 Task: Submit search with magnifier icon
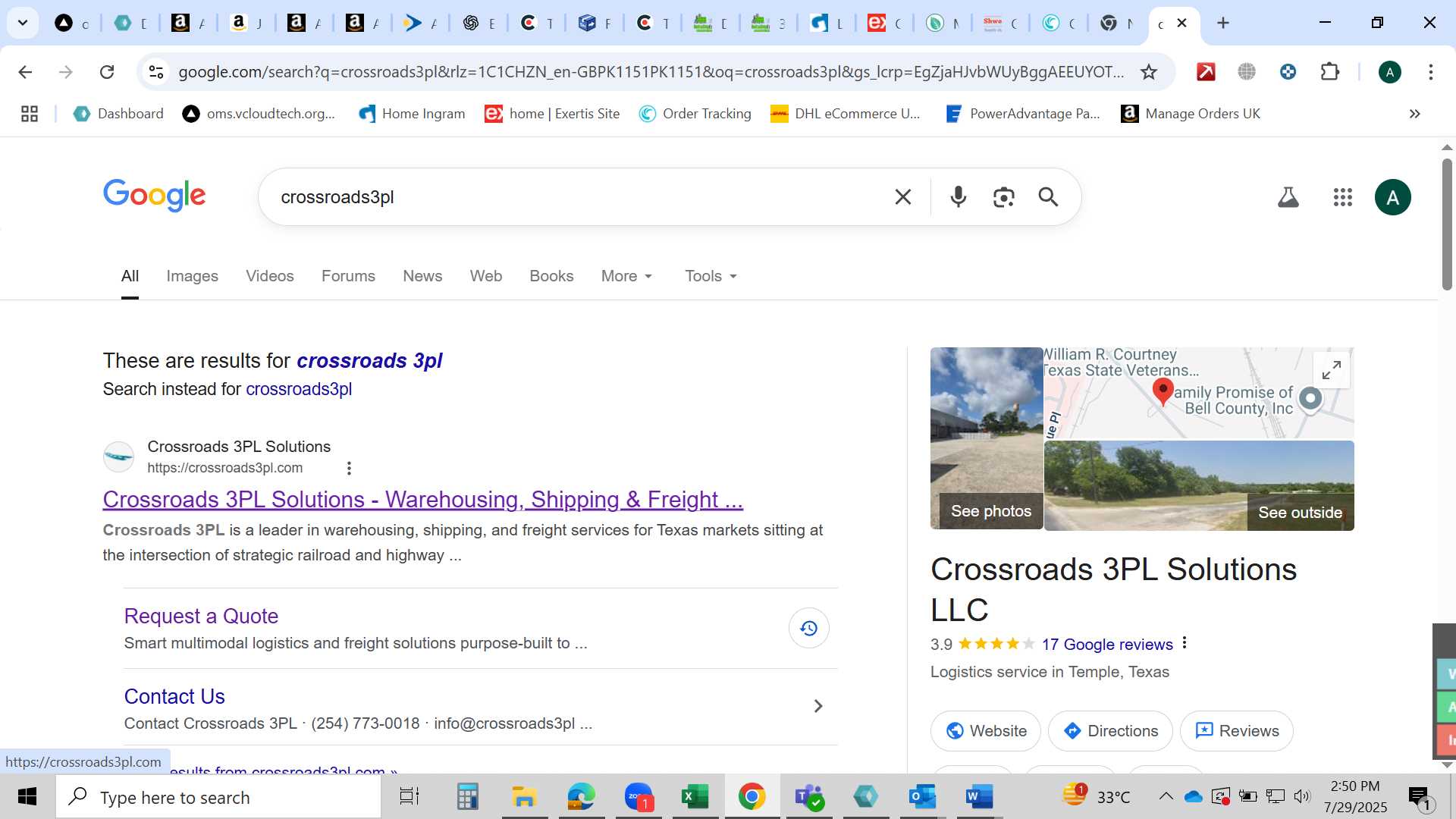pos(1048,197)
